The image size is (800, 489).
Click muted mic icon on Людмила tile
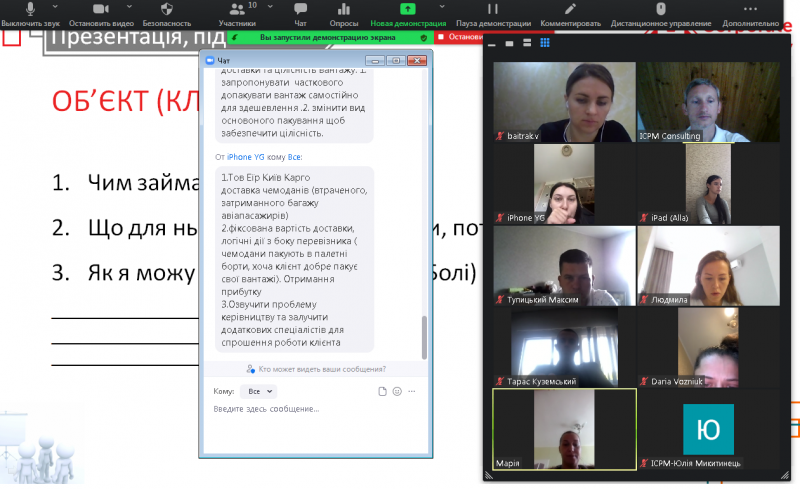(x=644, y=300)
